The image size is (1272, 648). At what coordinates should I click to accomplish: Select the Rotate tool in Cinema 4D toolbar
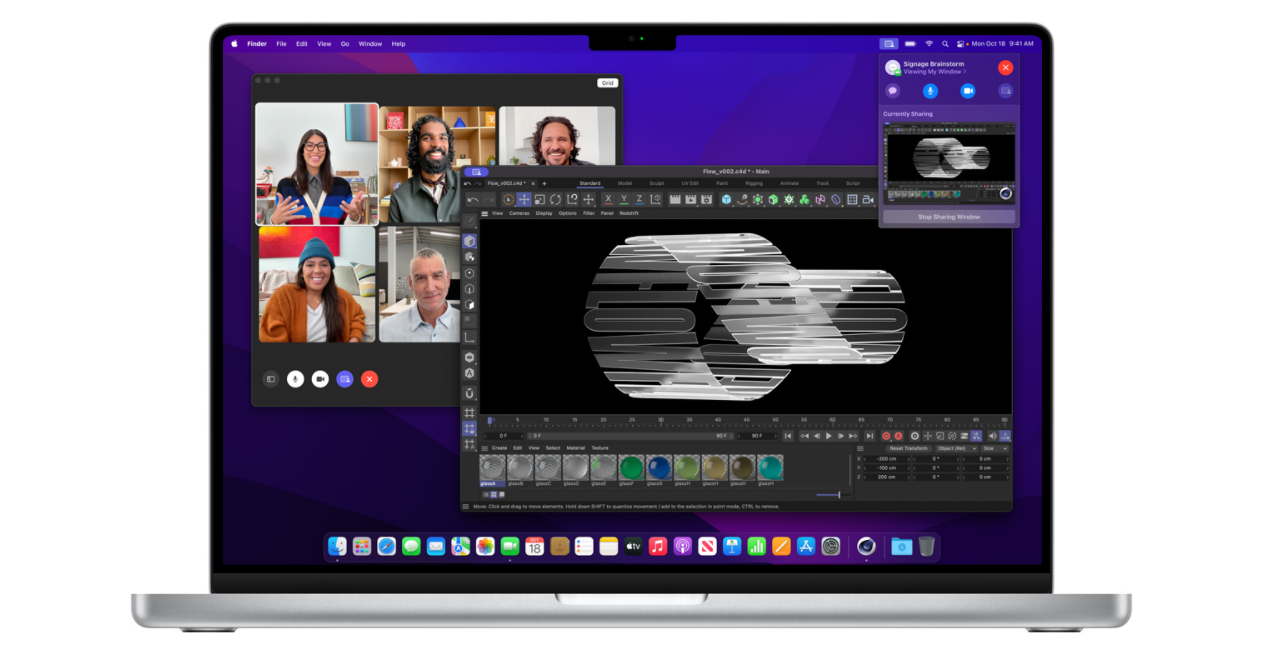coord(555,199)
